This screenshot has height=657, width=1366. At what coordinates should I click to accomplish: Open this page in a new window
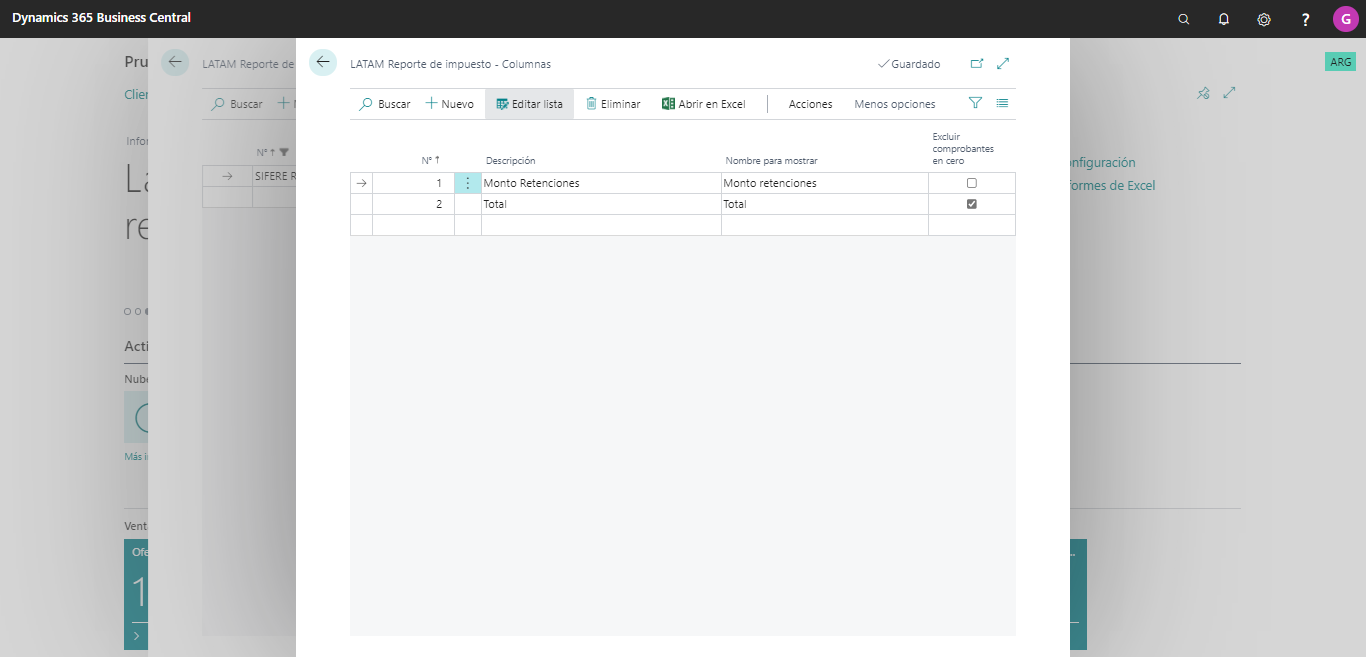(977, 64)
